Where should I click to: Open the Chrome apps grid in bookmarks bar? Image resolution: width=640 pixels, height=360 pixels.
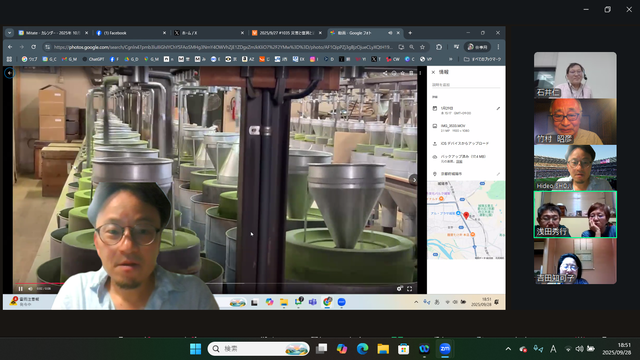click(9, 59)
